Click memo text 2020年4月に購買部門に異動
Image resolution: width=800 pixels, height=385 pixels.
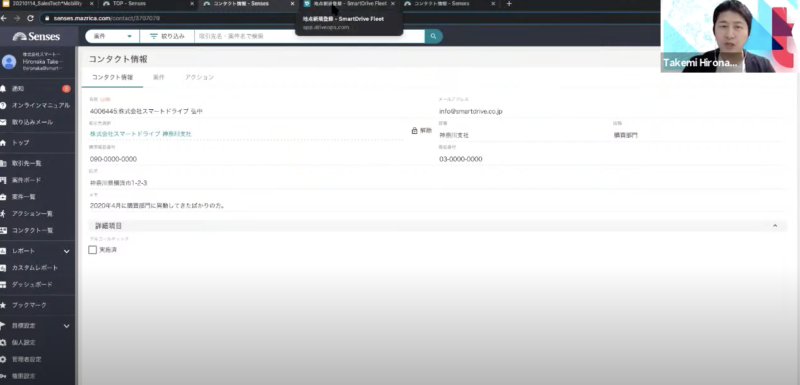[158, 206]
